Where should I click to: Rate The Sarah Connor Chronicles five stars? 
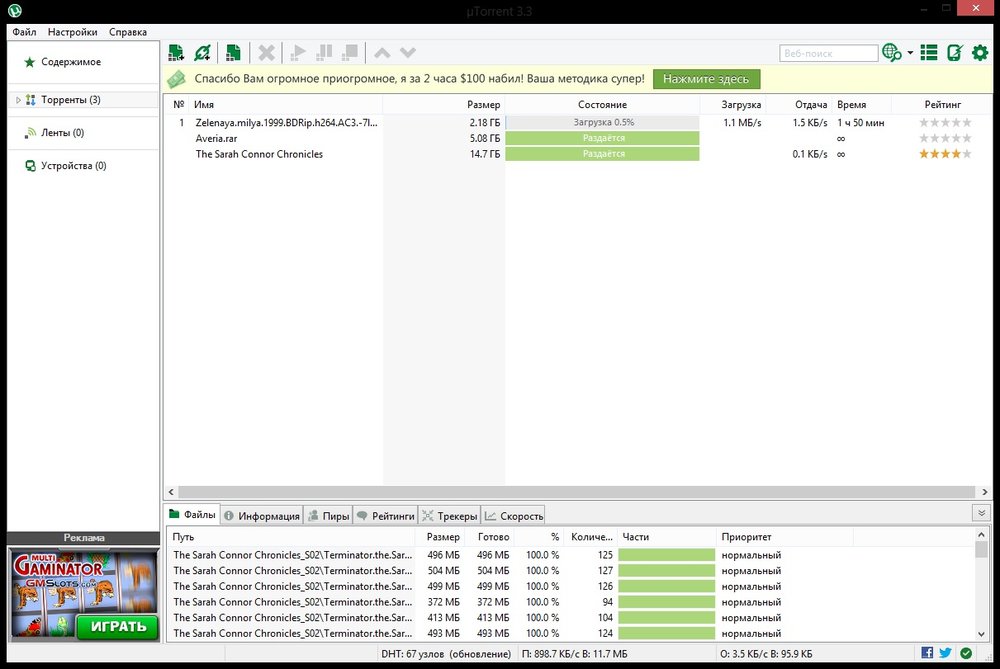point(965,154)
